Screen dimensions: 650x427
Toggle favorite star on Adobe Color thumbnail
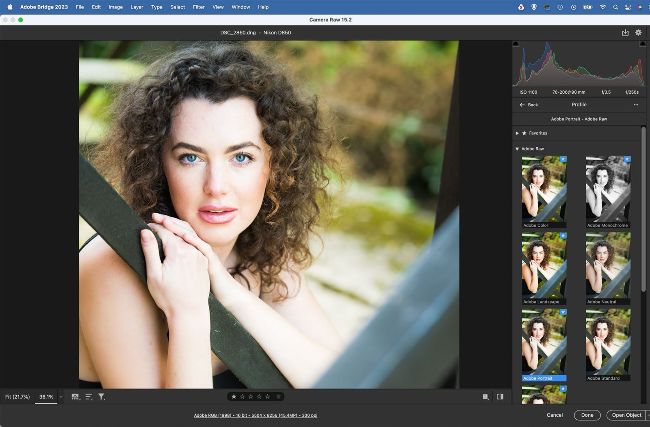tap(562, 160)
